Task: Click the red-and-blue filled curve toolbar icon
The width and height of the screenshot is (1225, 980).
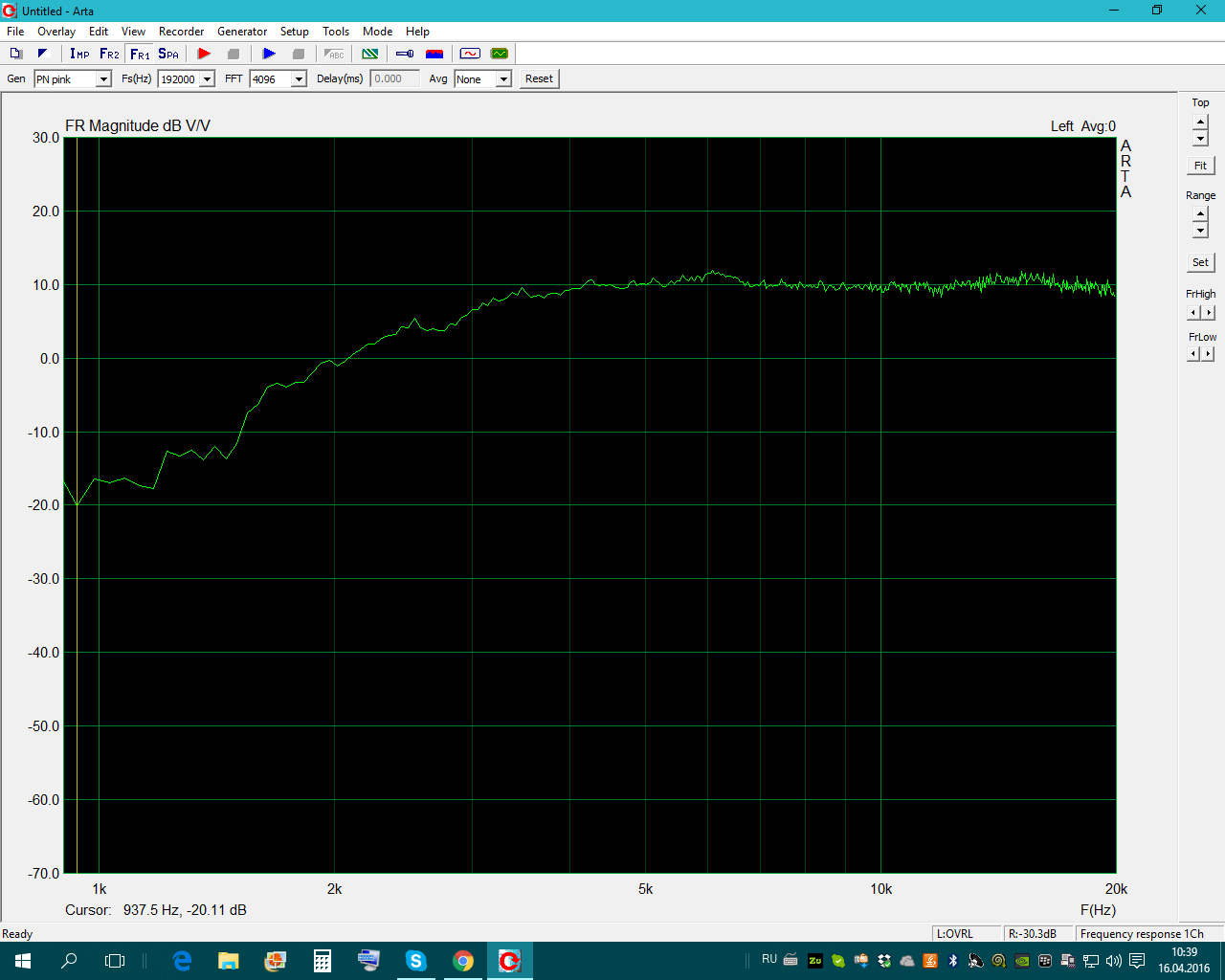Action: tap(434, 54)
